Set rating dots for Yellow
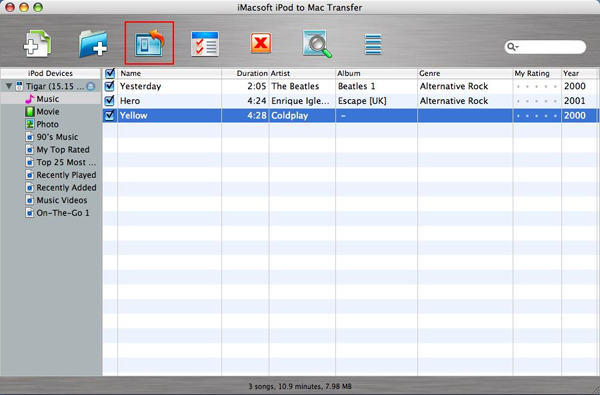 tap(537, 116)
